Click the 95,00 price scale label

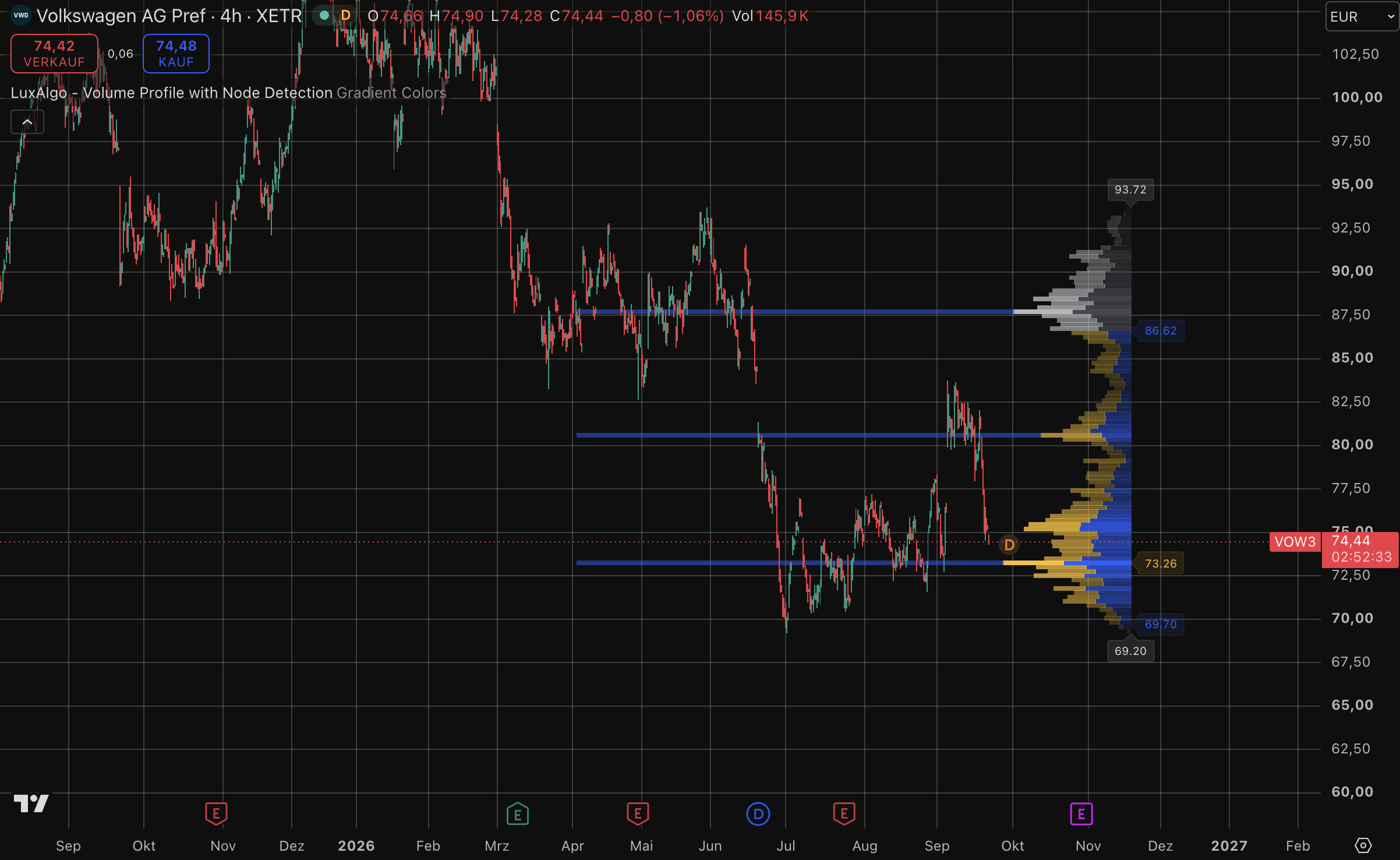pyautogui.click(x=1352, y=184)
